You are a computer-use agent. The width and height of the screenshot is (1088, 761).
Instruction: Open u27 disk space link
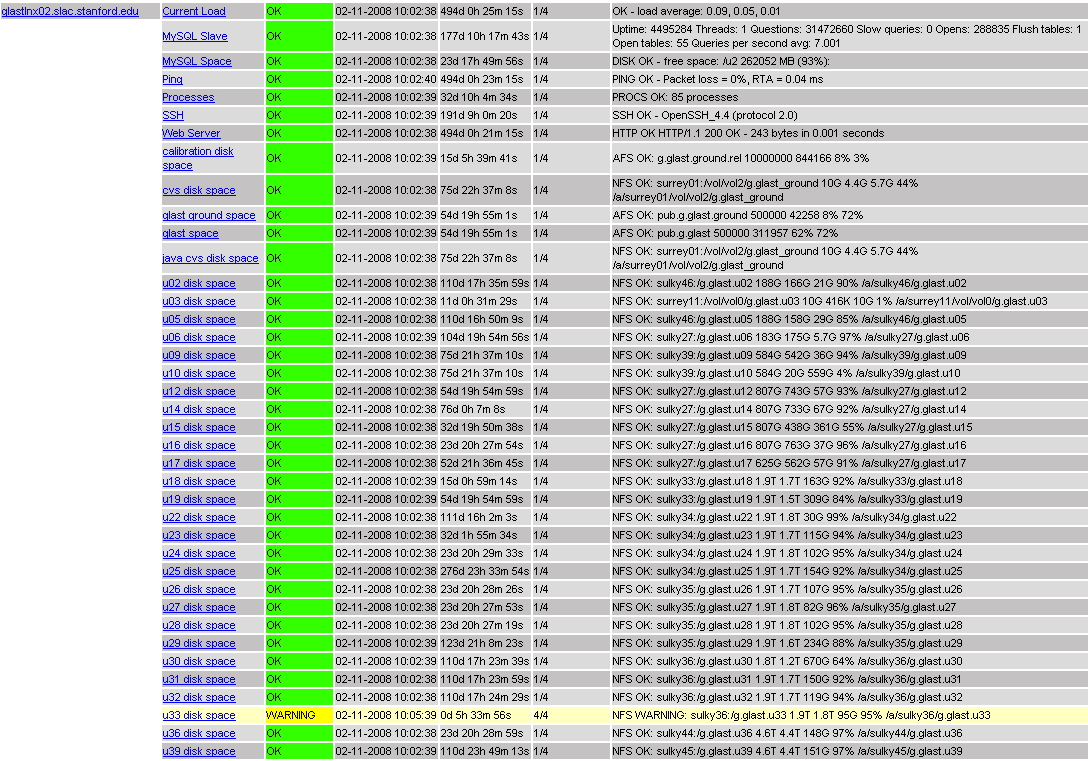coord(199,608)
